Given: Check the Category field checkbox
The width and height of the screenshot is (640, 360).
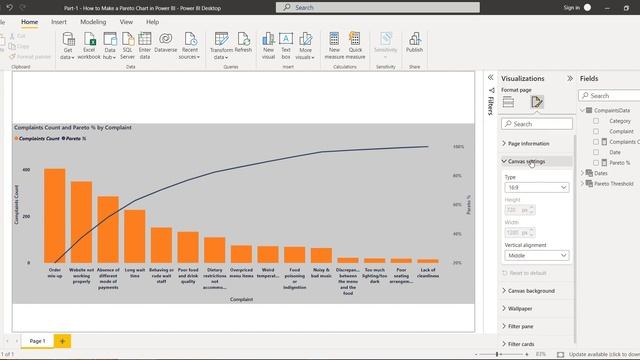Looking at the screenshot, I should (x=596, y=121).
